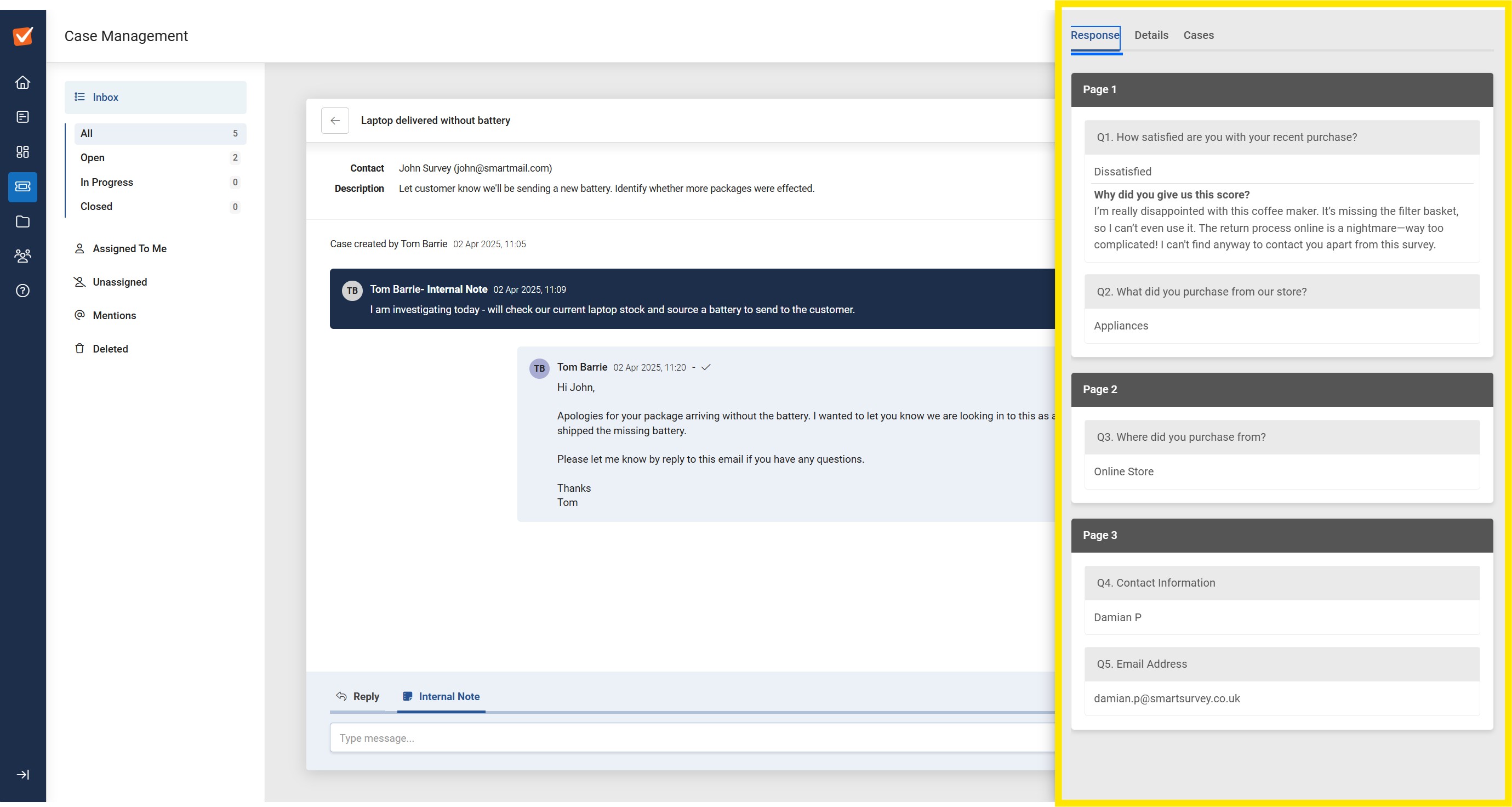
Task: Open the help question mark icon
Action: [x=23, y=291]
